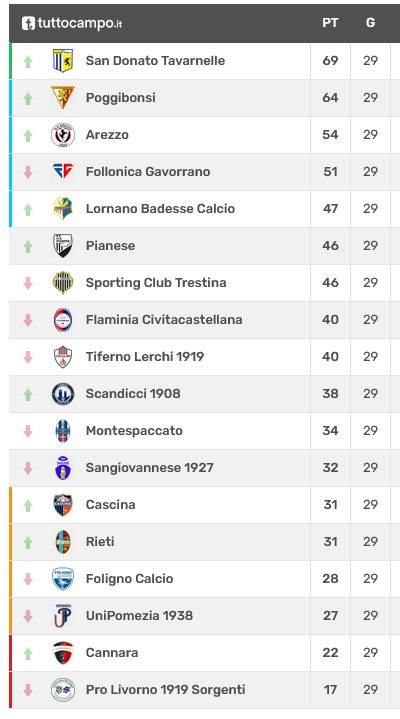Select the Lornano Badesse Calcio team name

click(161, 209)
